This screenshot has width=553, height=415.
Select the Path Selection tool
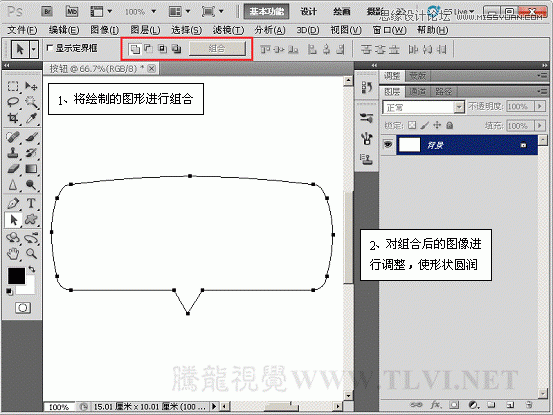coord(13,220)
